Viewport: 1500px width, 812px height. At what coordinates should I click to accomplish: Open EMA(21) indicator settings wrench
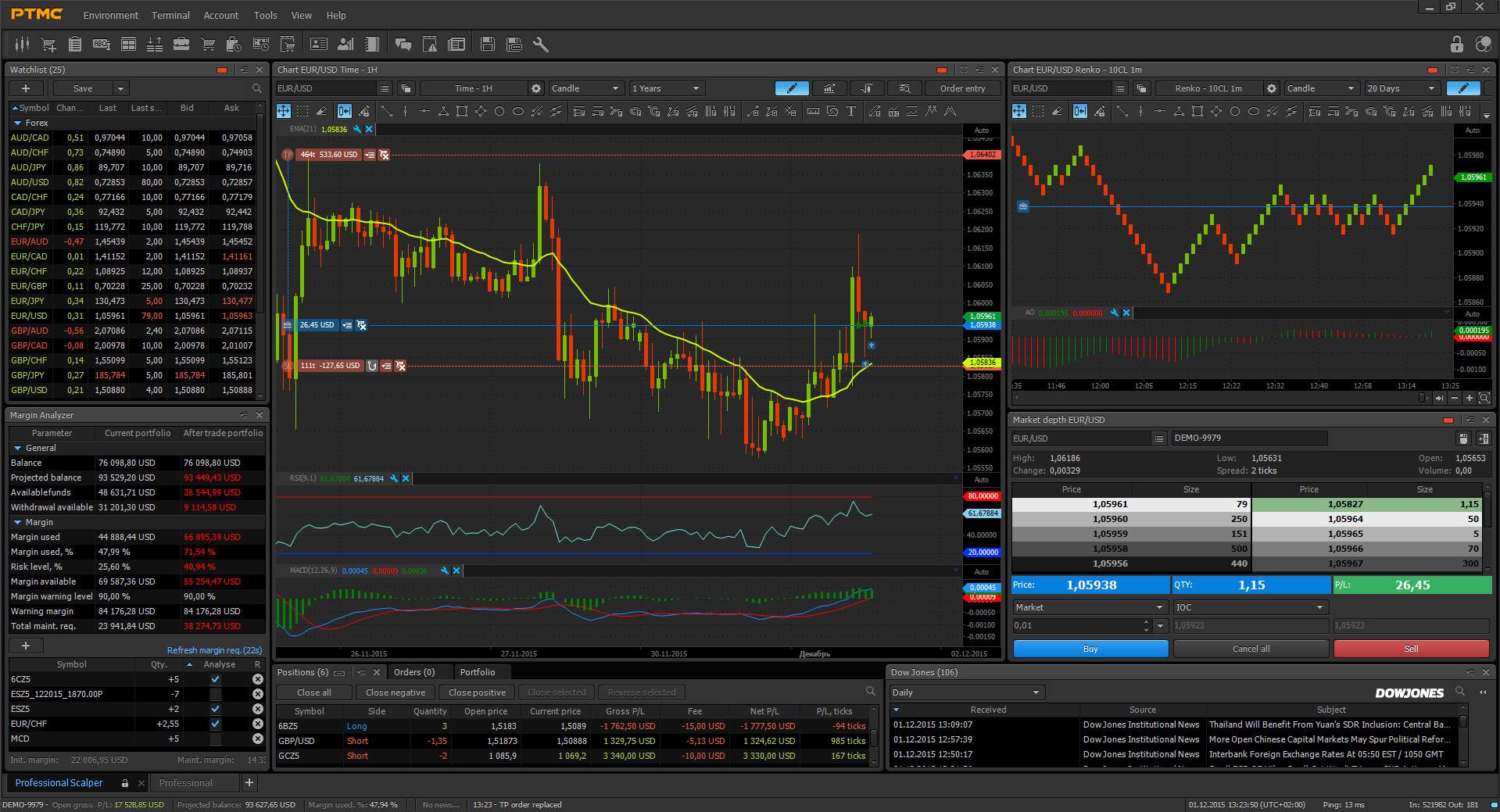[357, 129]
